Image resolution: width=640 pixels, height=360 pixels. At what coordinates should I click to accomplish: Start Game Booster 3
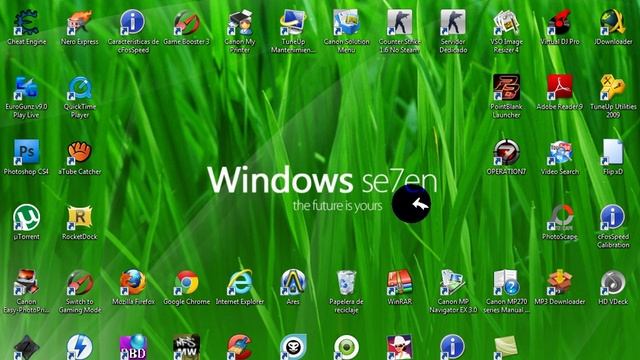[x=187, y=22]
